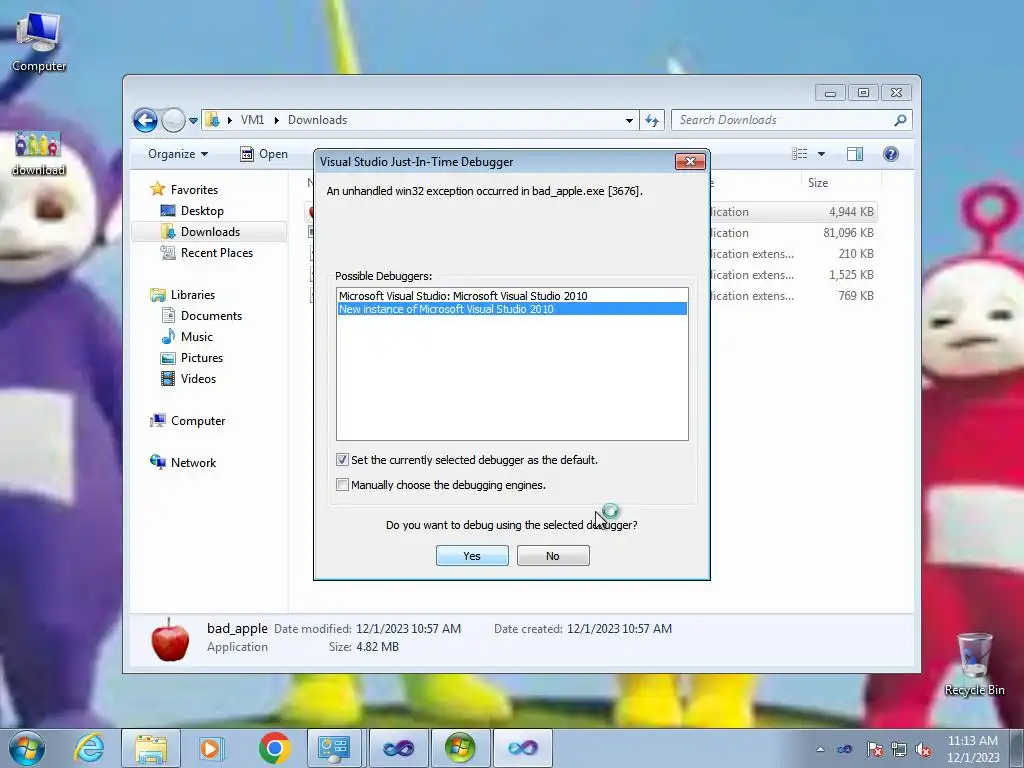Select the file row sized 1,525 KB
Viewport: 1024px width, 768px height.
793,275
